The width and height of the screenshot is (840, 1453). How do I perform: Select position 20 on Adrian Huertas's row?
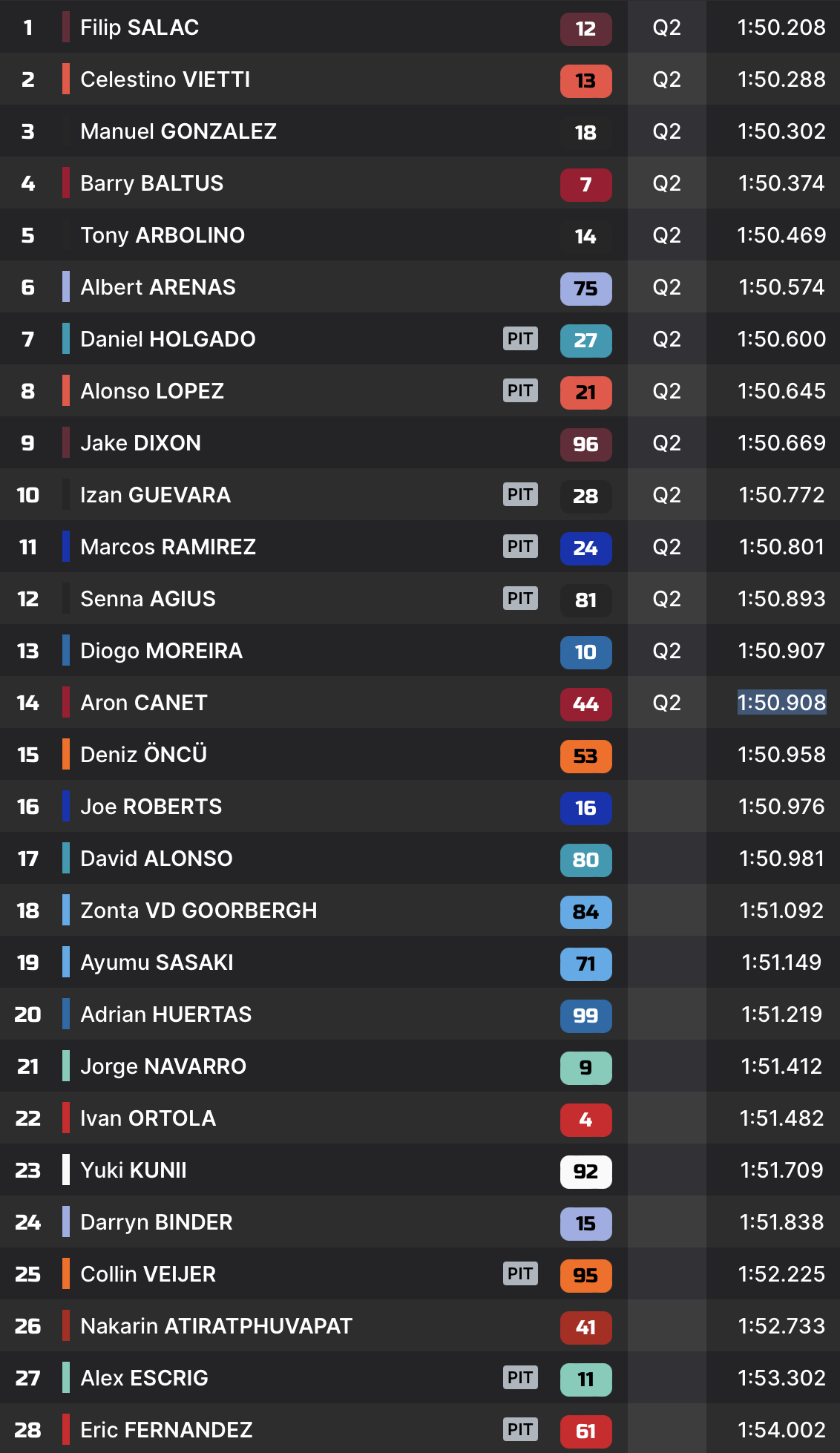28,1014
